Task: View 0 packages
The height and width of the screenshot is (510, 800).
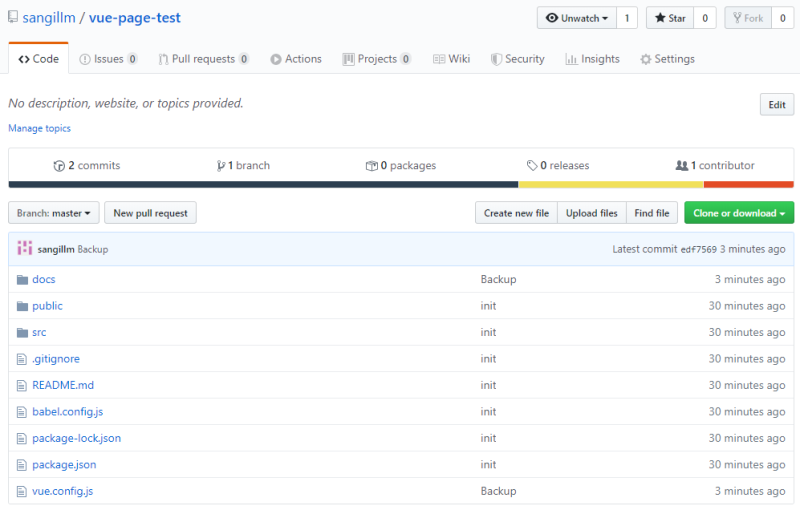Action: [x=401, y=166]
